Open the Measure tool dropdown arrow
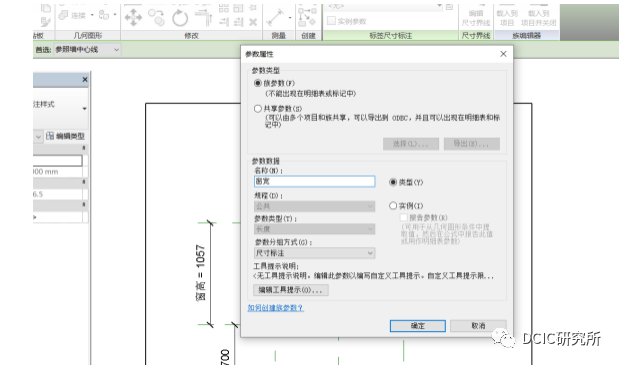The height and width of the screenshot is (370, 631). pos(290,17)
